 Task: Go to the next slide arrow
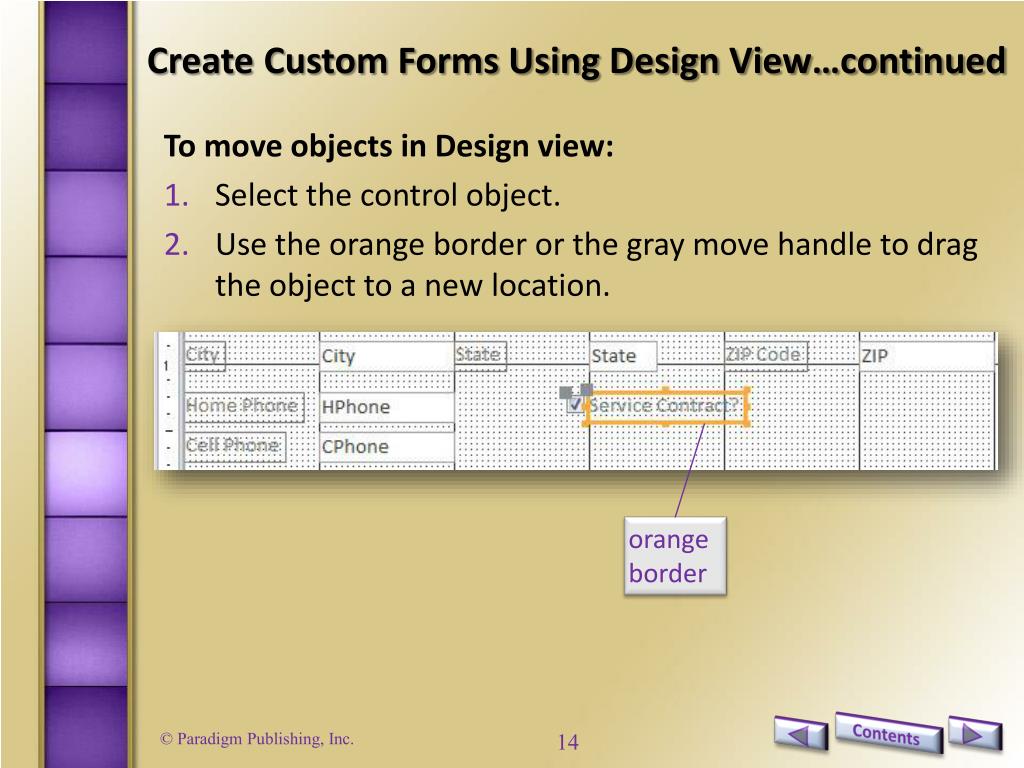pyautogui.click(x=974, y=734)
